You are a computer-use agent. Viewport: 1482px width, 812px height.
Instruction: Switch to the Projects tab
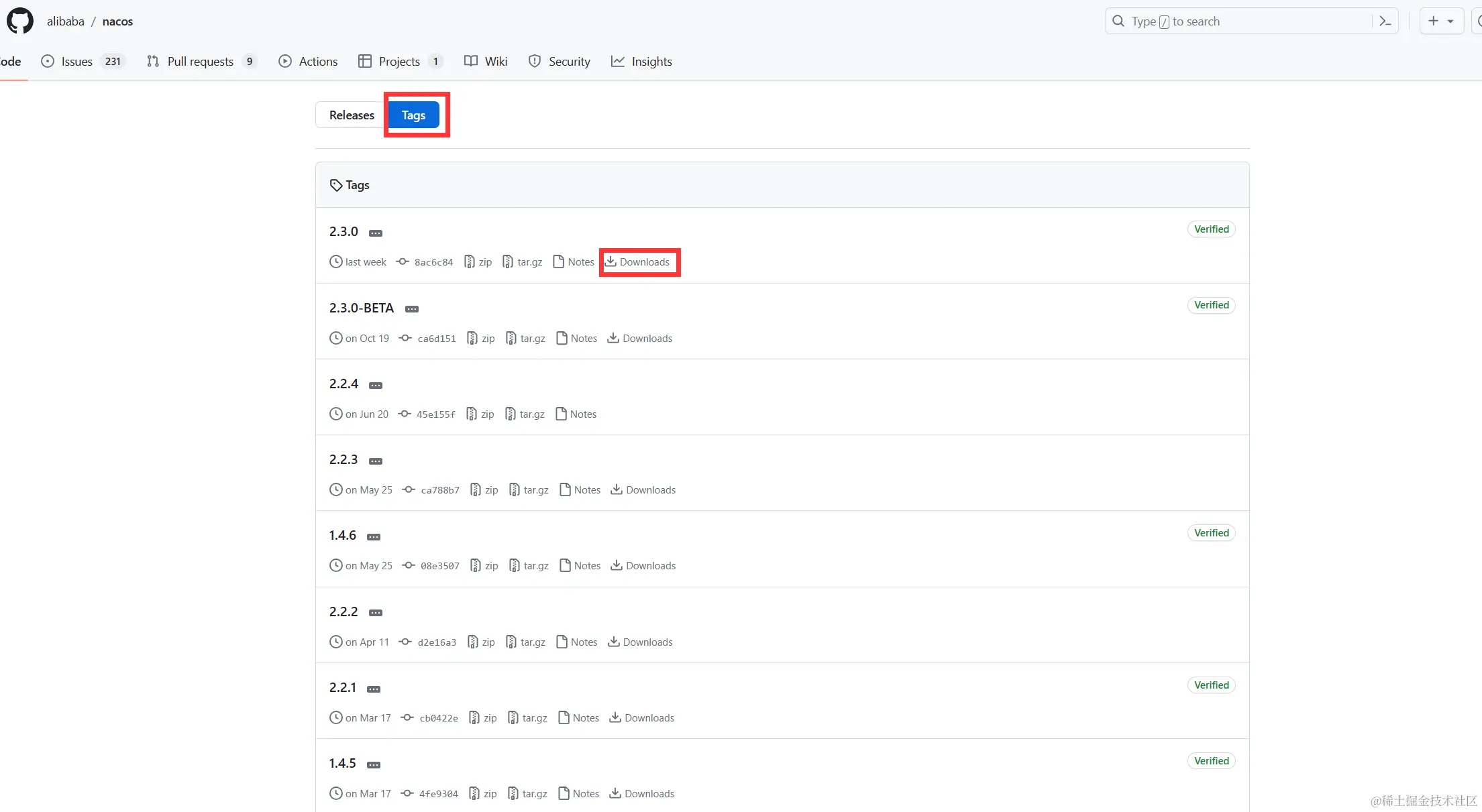click(401, 62)
